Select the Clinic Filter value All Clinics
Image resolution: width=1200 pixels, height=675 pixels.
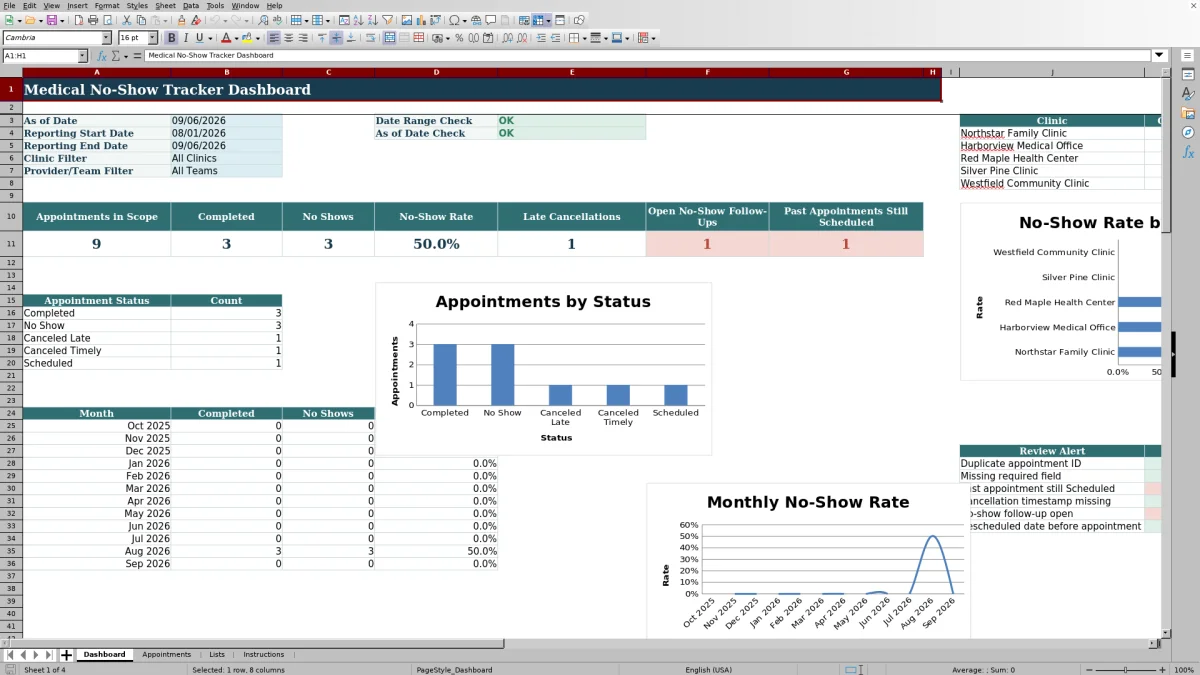(226, 158)
